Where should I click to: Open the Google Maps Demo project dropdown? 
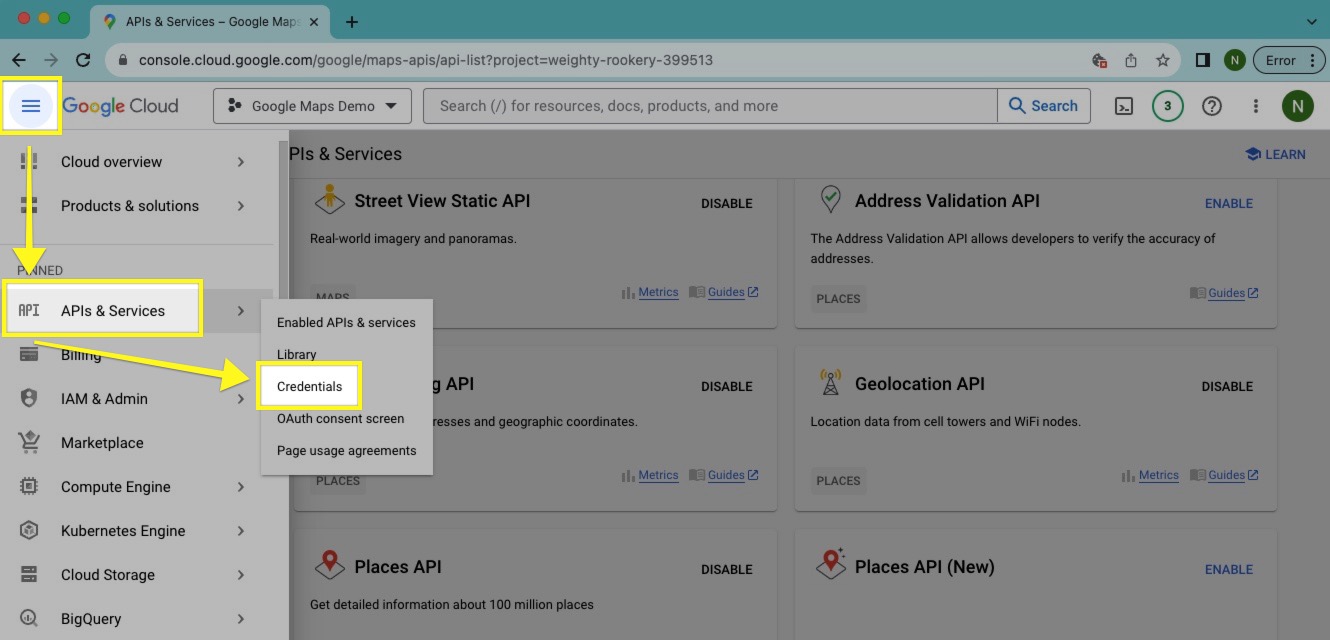point(312,106)
